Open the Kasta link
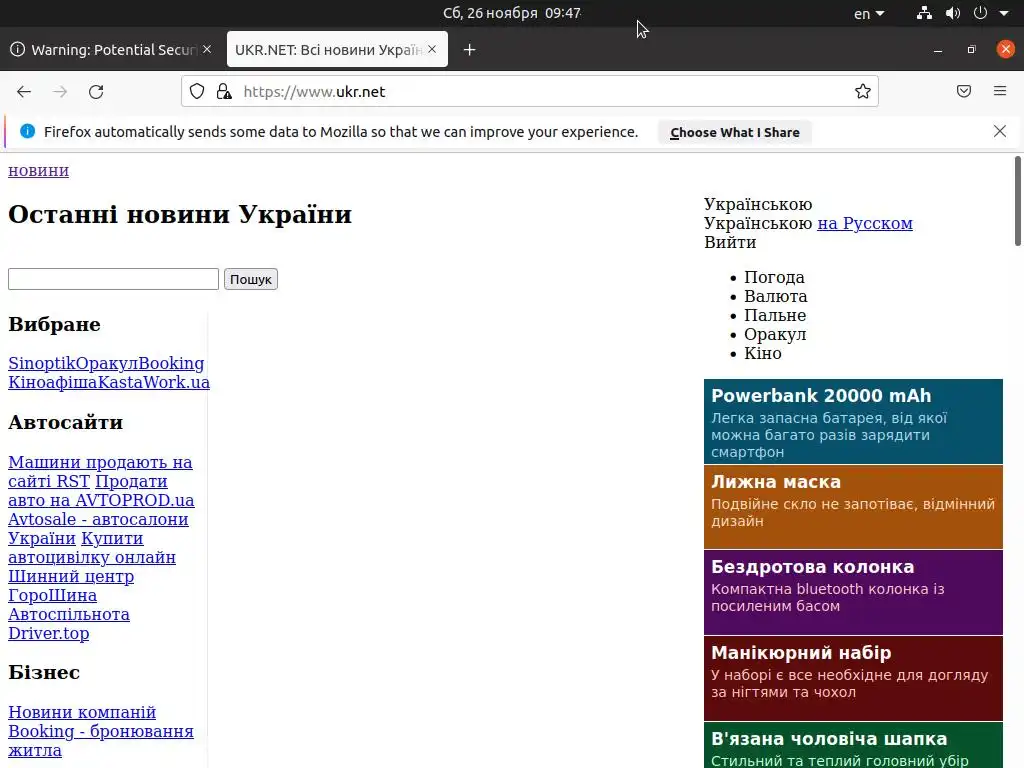The height and width of the screenshot is (768, 1024). tap(120, 382)
